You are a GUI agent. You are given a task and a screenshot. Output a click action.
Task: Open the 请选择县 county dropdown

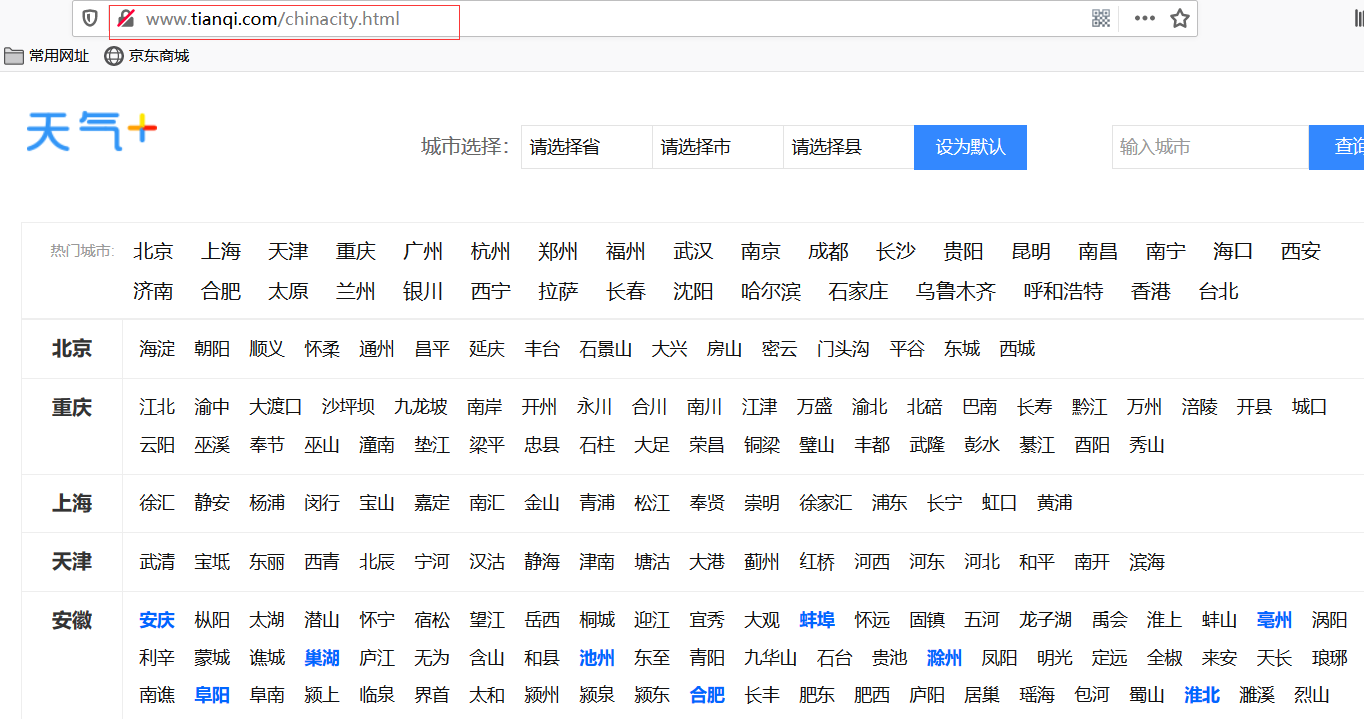pyautogui.click(x=848, y=147)
